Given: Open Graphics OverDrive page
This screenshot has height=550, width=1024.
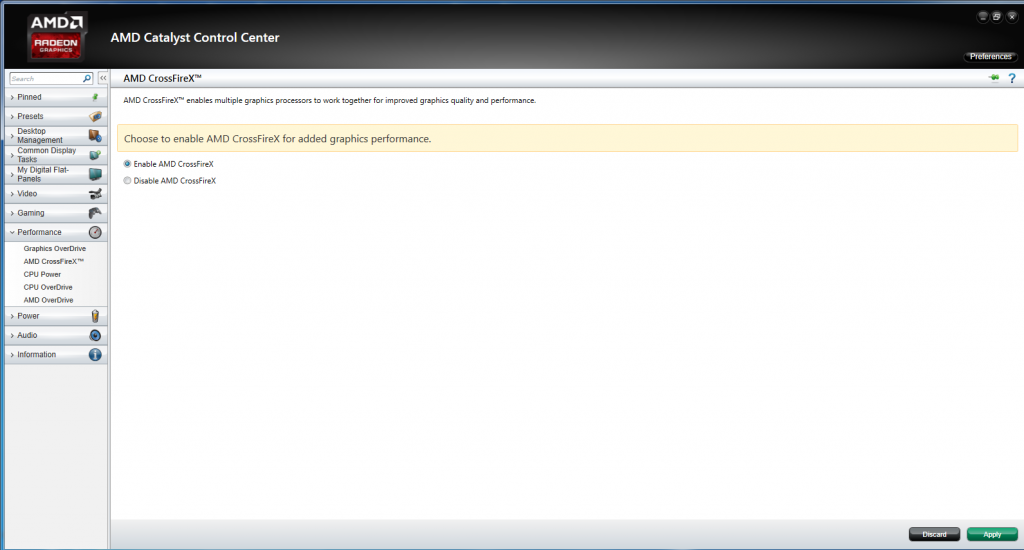Looking at the screenshot, I should pyautogui.click(x=55, y=248).
